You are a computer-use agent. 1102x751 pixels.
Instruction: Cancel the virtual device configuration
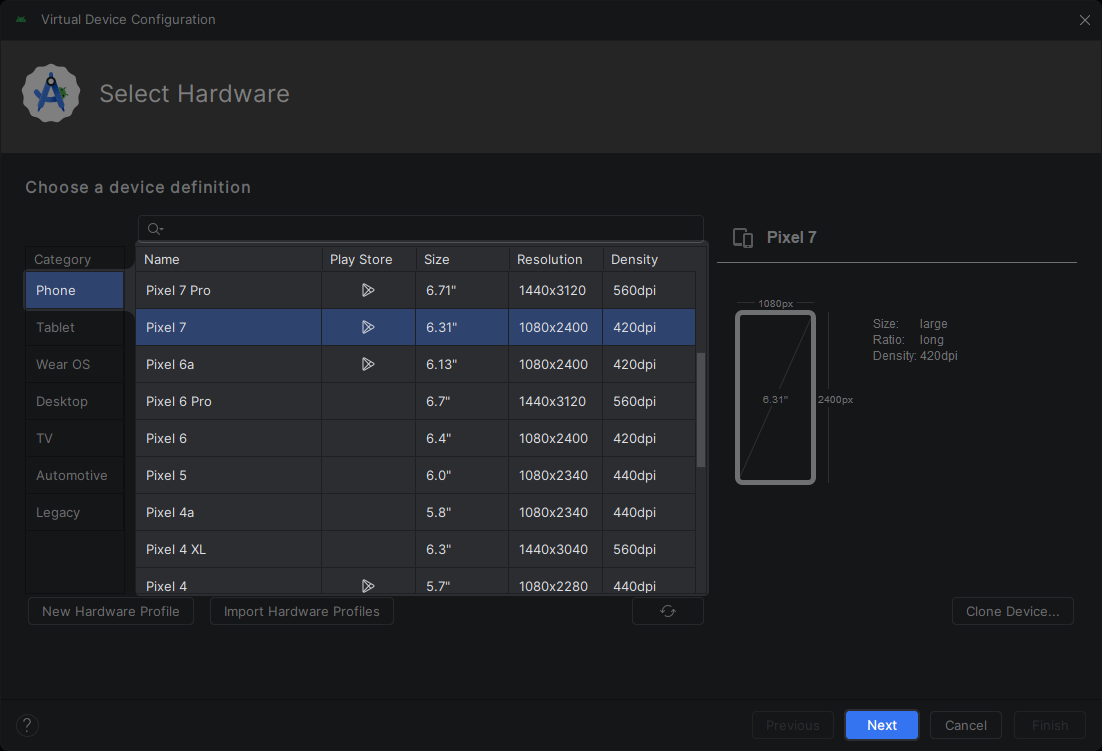point(966,725)
